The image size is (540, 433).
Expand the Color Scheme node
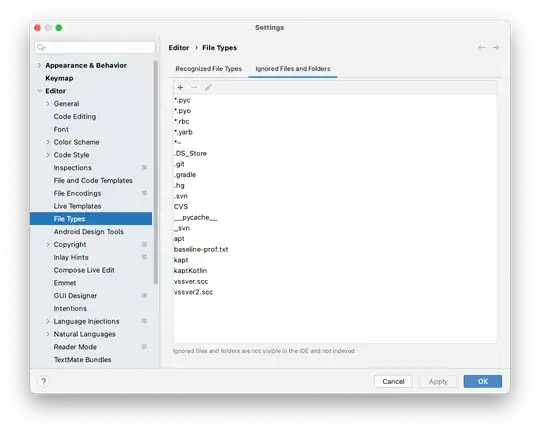48,142
